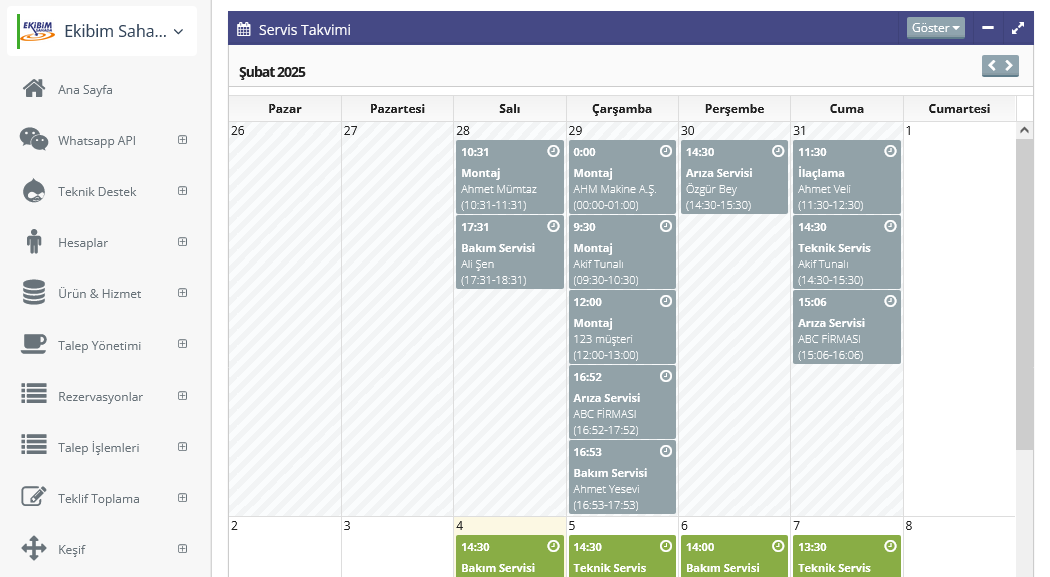Collapse the Servis Takvimi panel
Screen dimensions: 1050x577
(988, 28)
